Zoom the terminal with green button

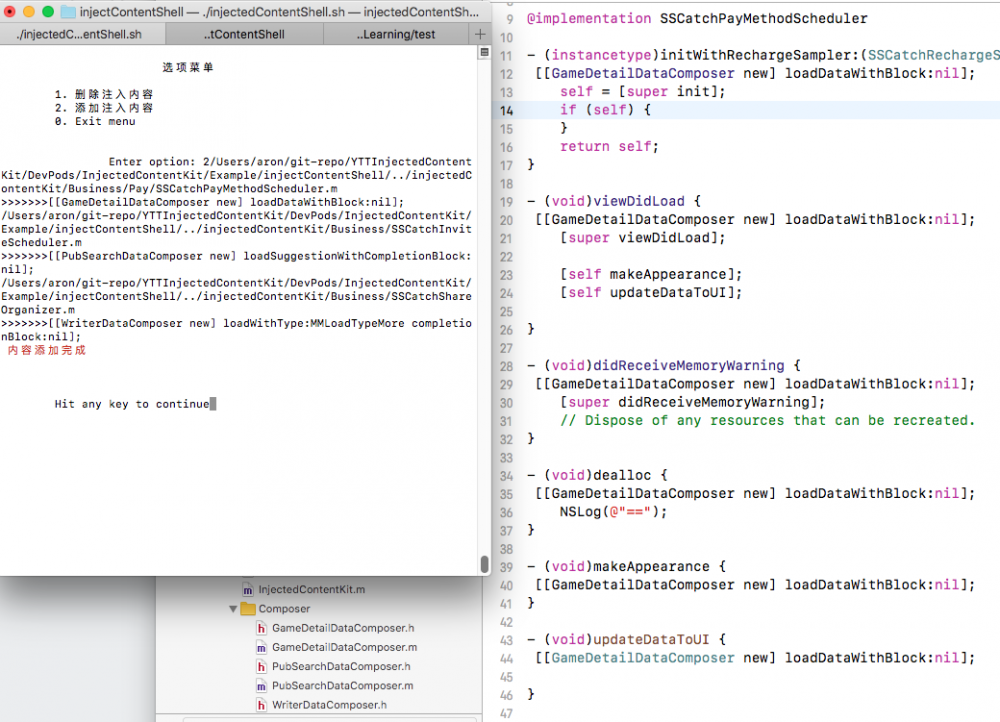(48, 11)
